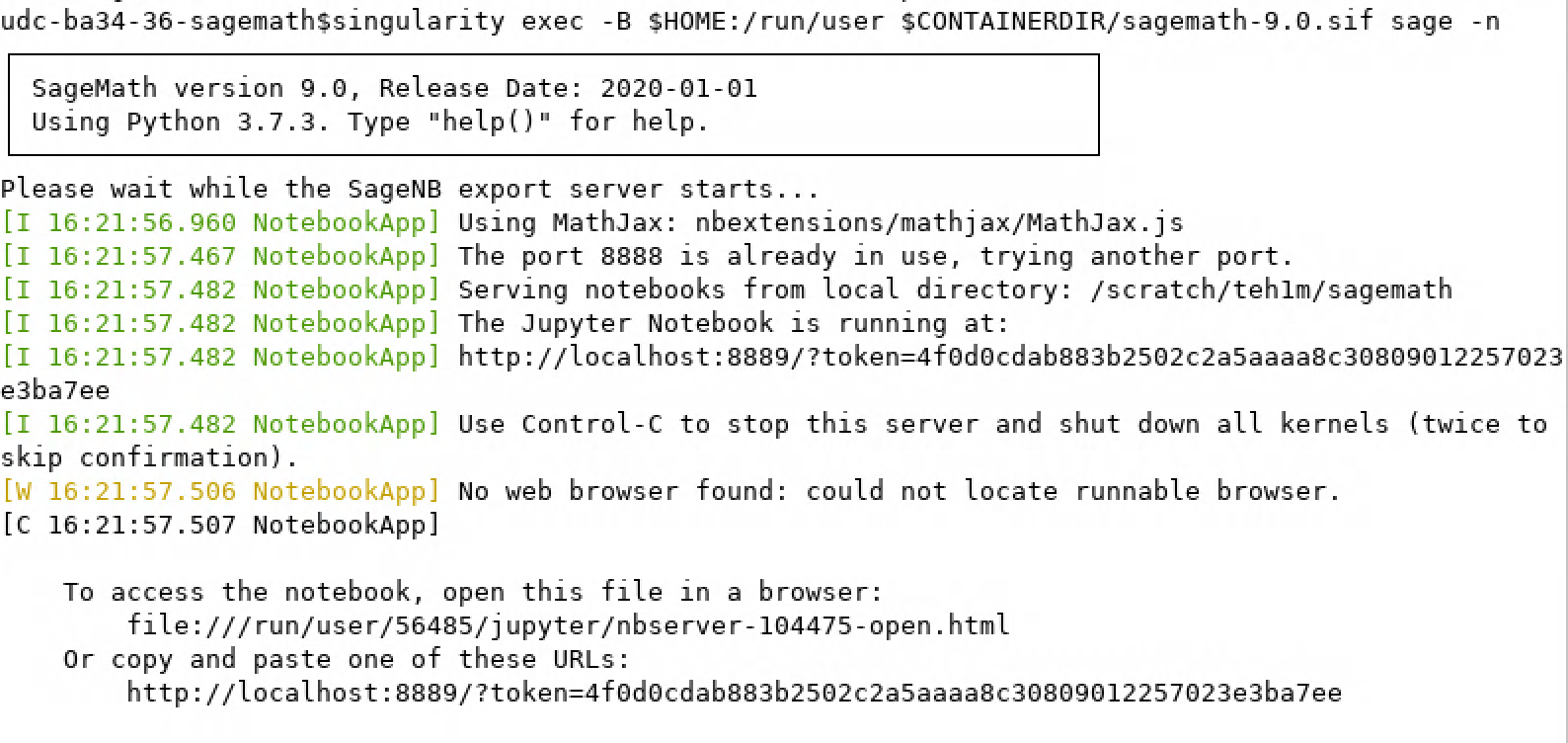The image size is (1568, 743).
Task: Click the "Or copy and paste one of these URLs" line
Action: (347, 659)
